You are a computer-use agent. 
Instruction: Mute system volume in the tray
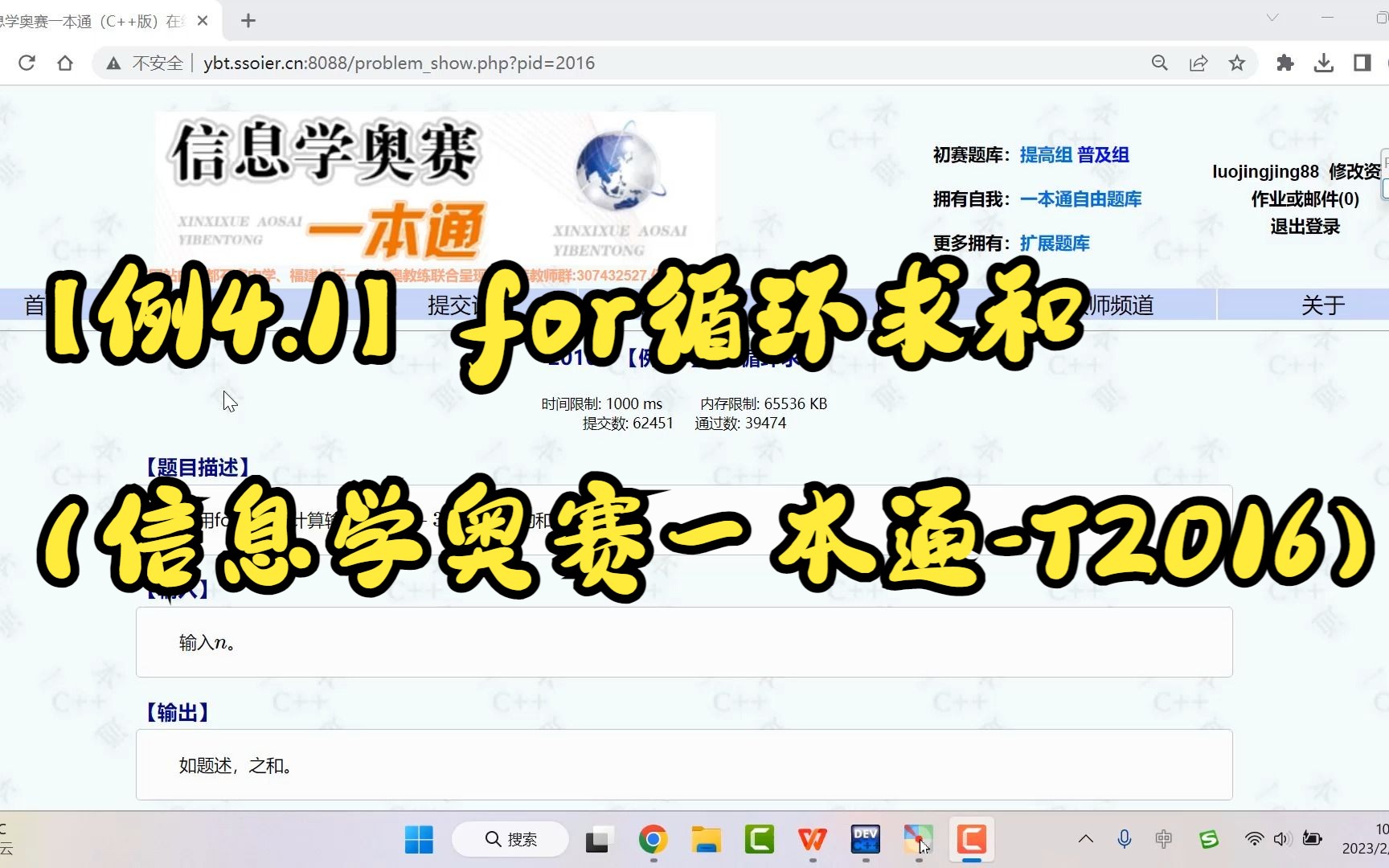click(x=1282, y=839)
